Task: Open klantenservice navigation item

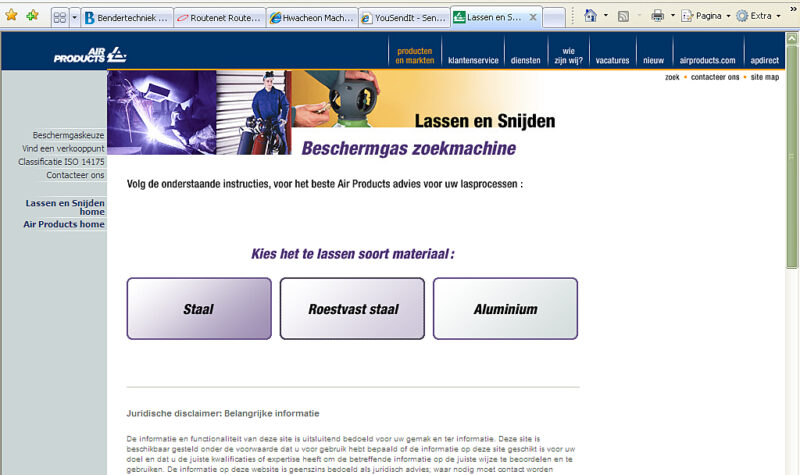Action: coord(473,60)
